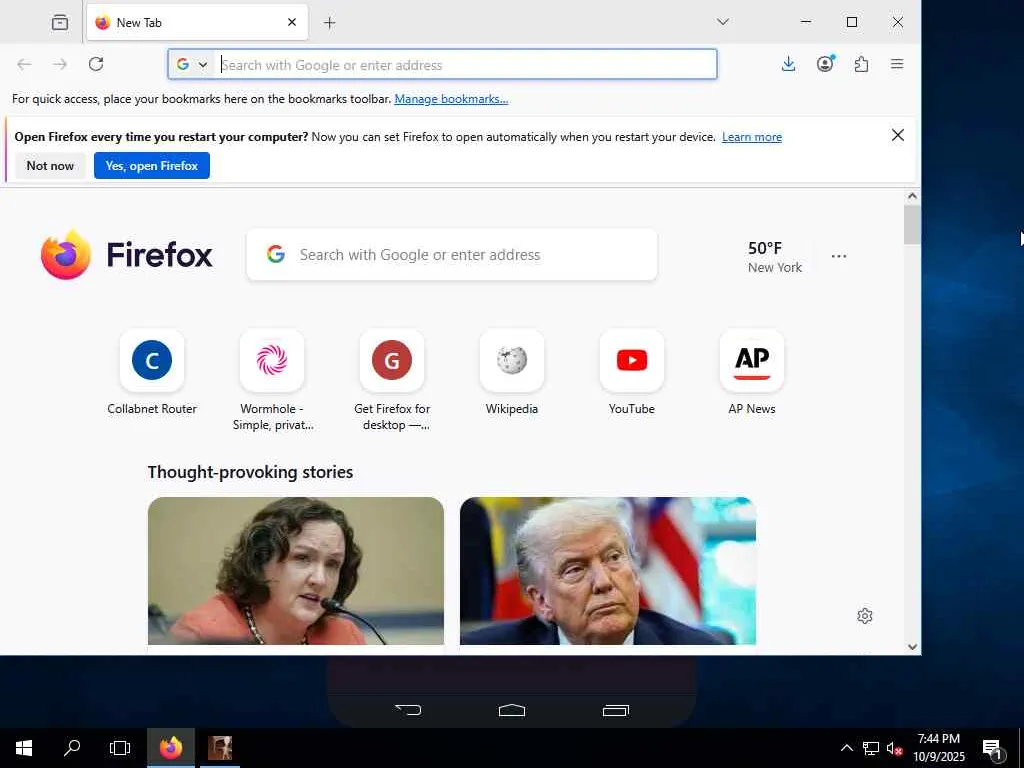Click the vertical scrollbar thumb
The image size is (1024, 768).
click(x=912, y=225)
